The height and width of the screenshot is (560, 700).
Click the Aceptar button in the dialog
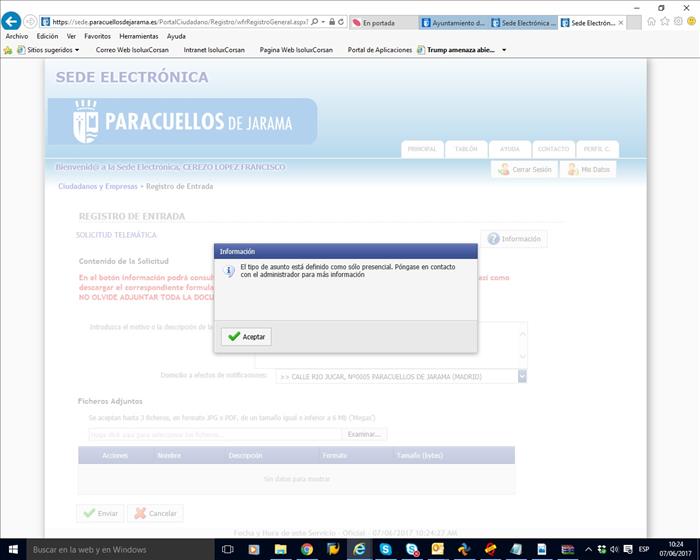[x=246, y=337]
